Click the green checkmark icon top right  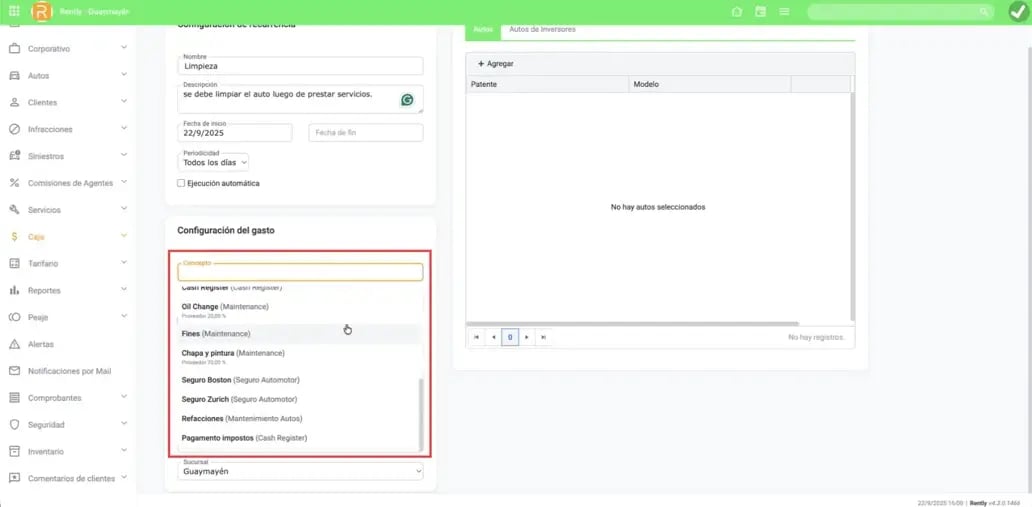[x=1018, y=12]
